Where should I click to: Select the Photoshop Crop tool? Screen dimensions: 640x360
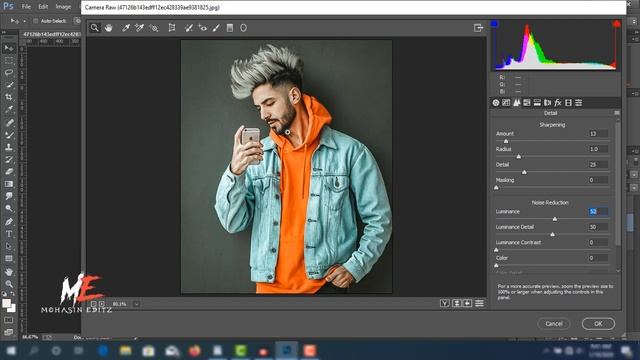(9, 97)
